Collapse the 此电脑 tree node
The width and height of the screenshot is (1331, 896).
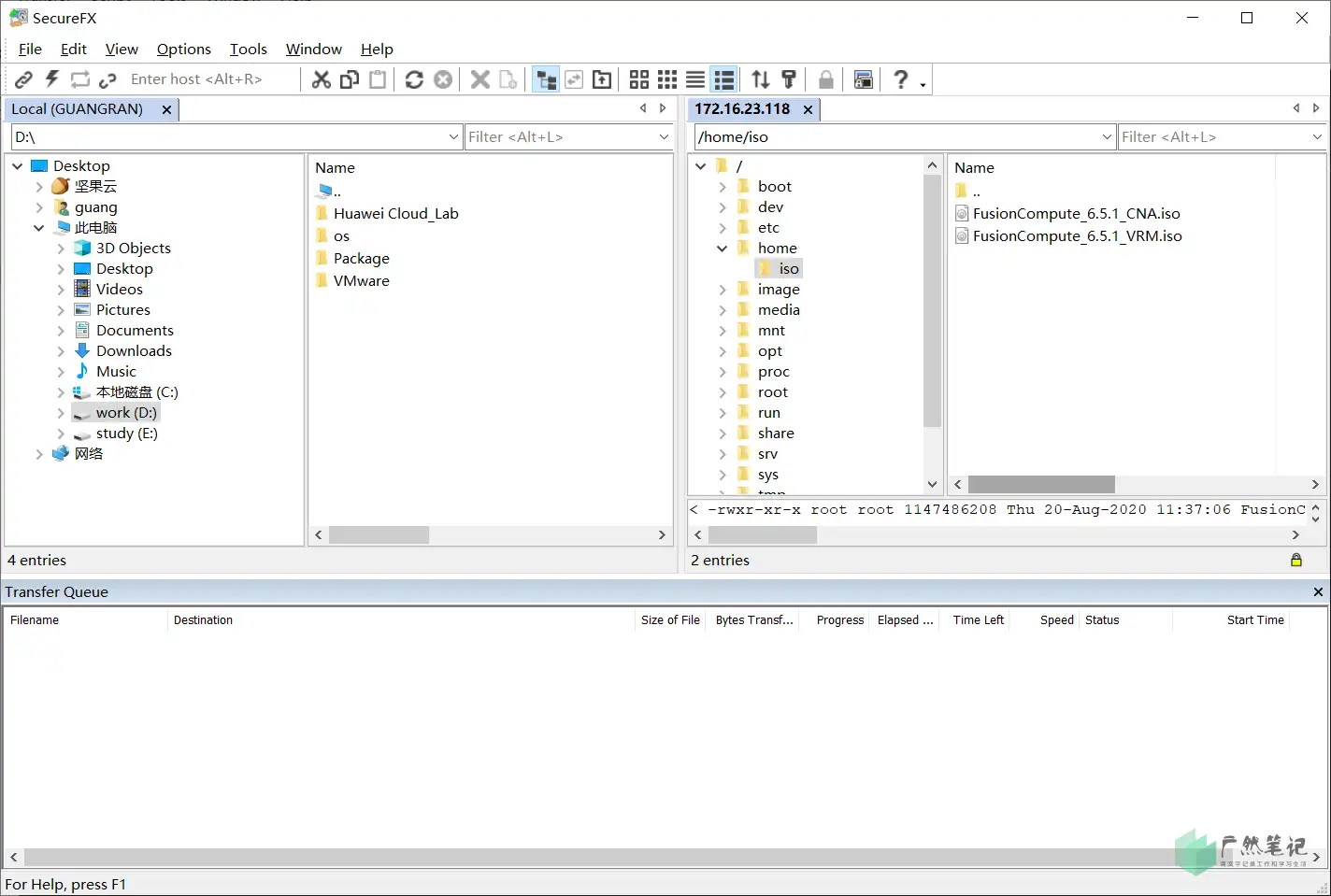click(x=38, y=228)
